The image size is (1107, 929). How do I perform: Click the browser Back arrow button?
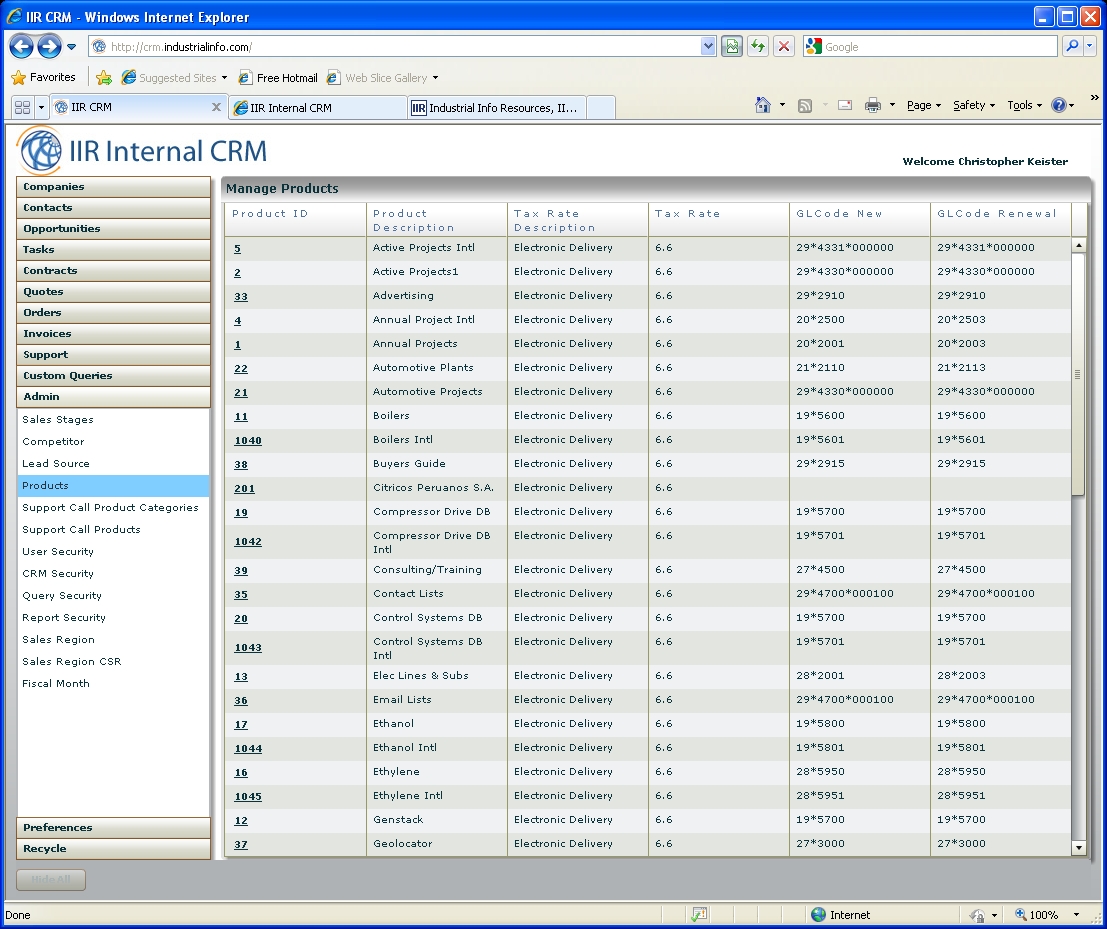[22, 46]
